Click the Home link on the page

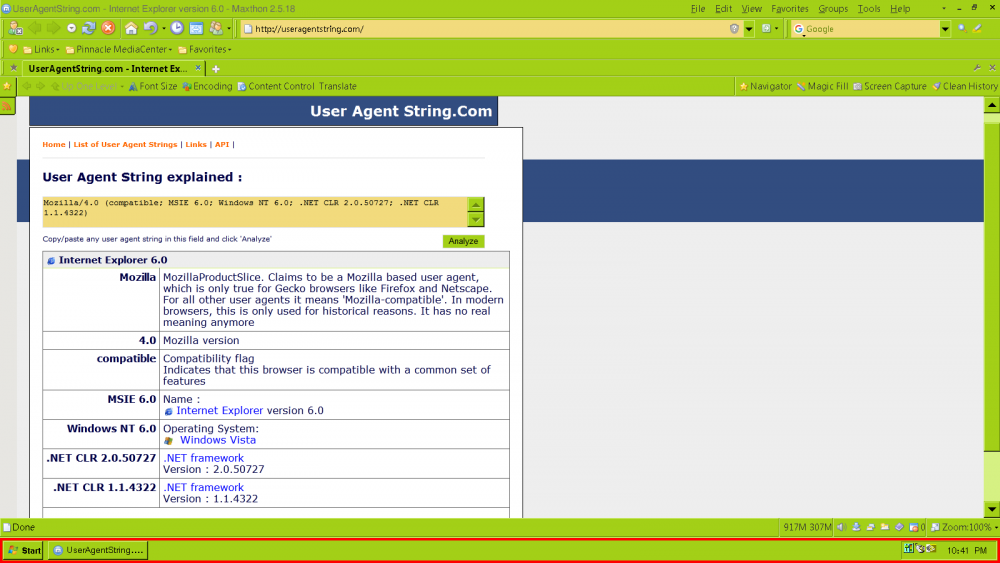54,145
